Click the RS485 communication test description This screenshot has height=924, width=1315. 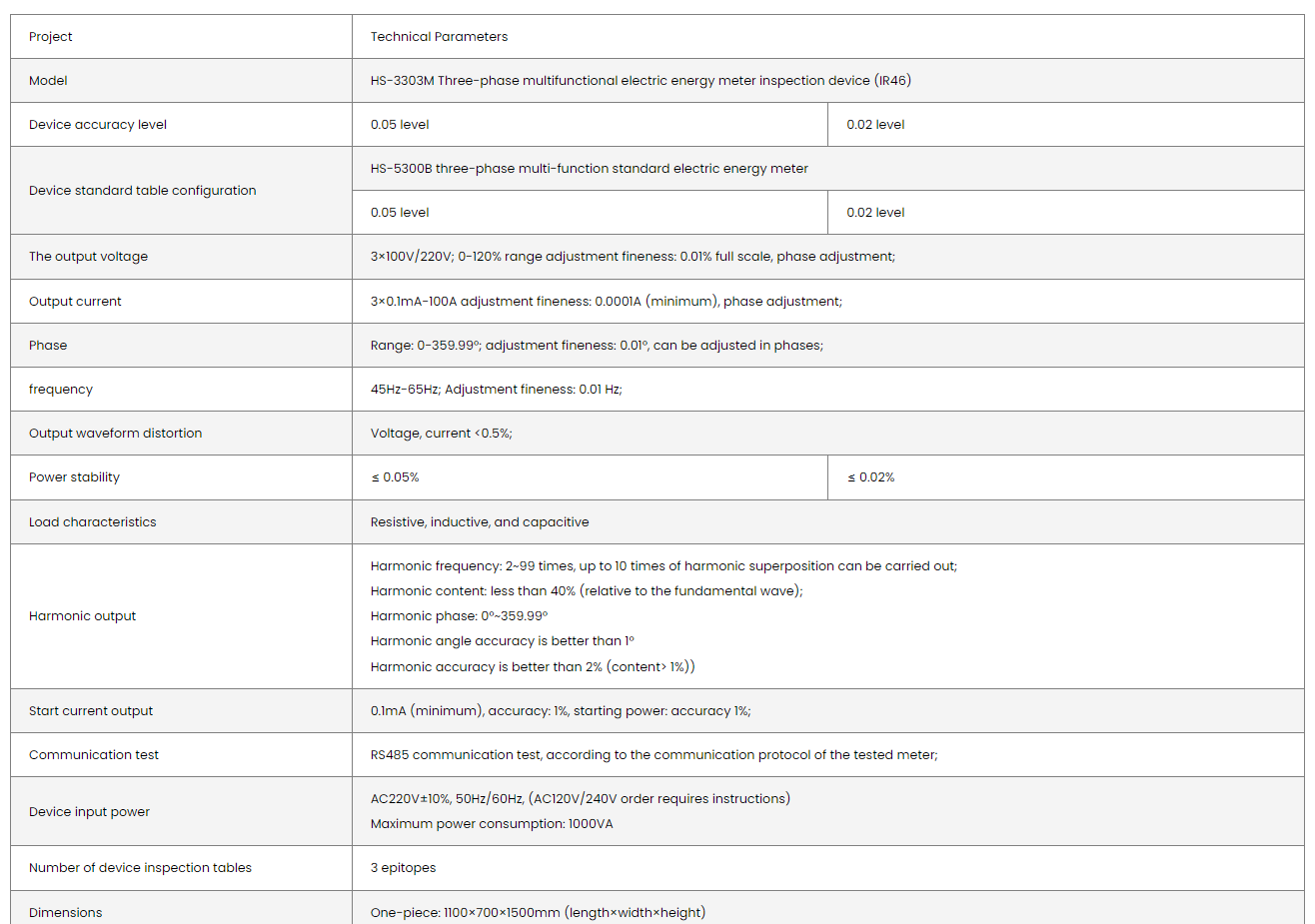pos(654,755)
